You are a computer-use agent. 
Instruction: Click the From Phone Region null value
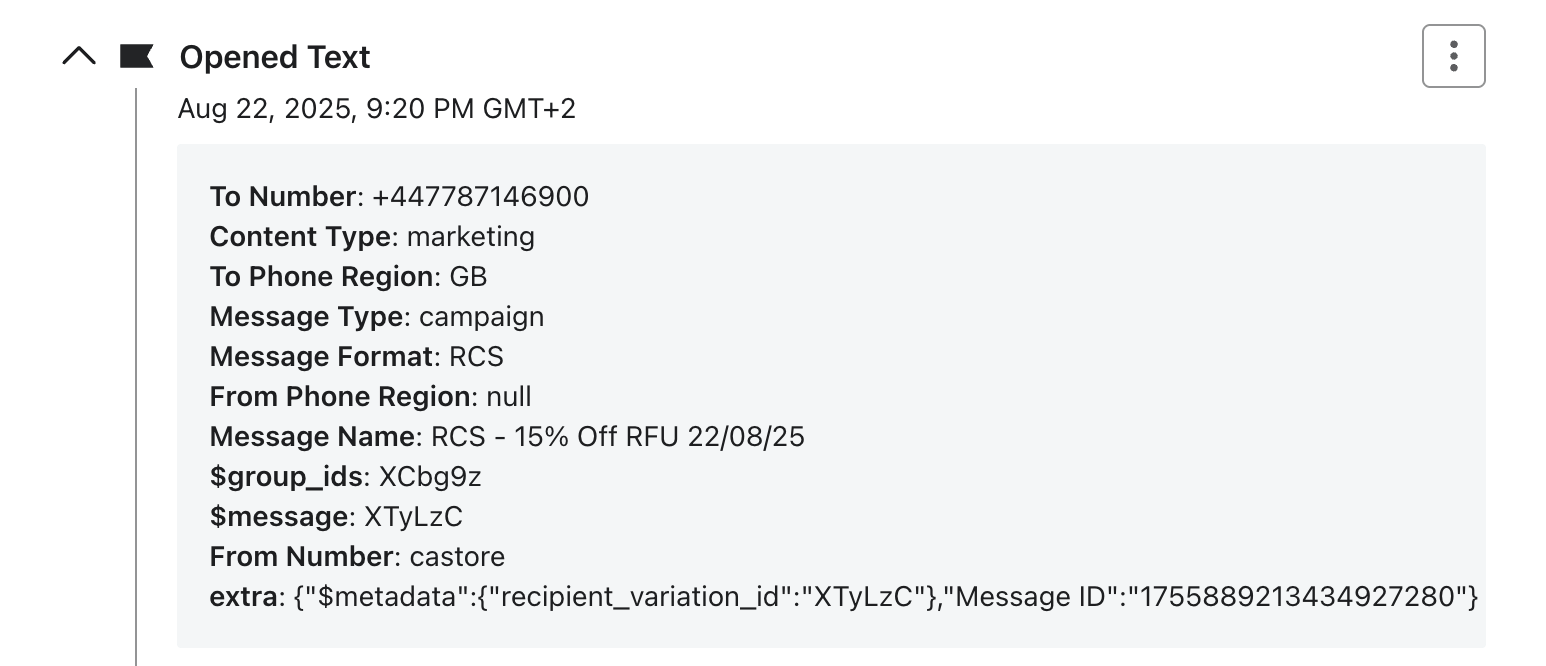click(x=509, y=397)
